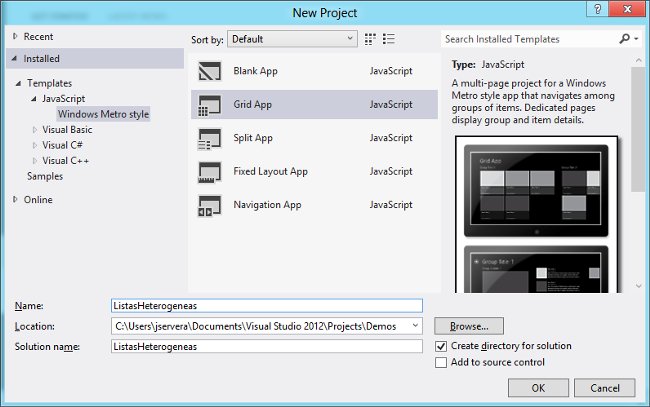Select the Grid App template icon
Screen dimensions: 650x407
click(x=209, y=105)
